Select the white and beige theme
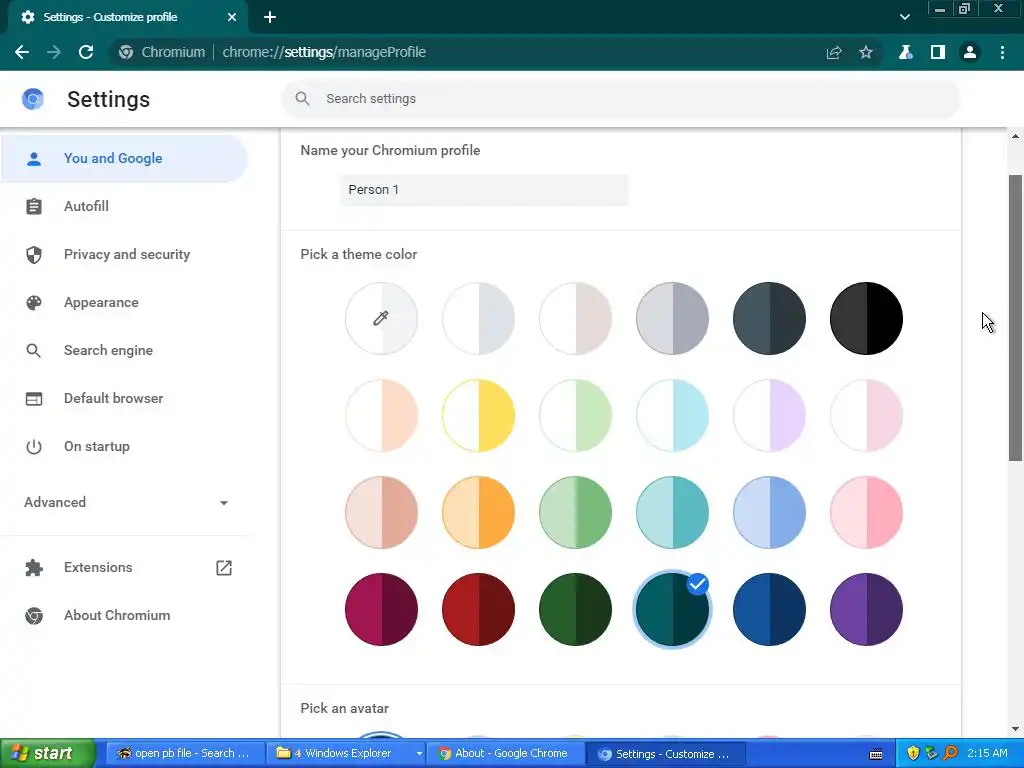Viewport: 1024px width, 768px height. click(575, 319)
